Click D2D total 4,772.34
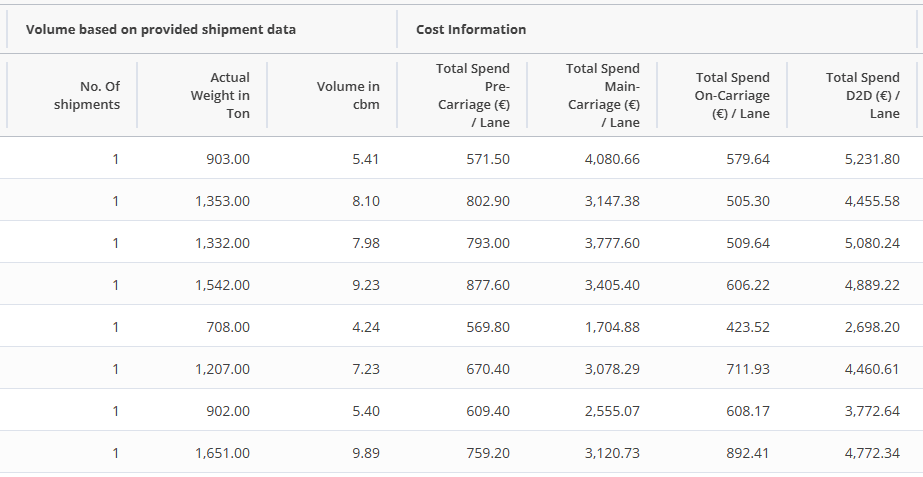 pyautogui.click(x=872, y=453)
